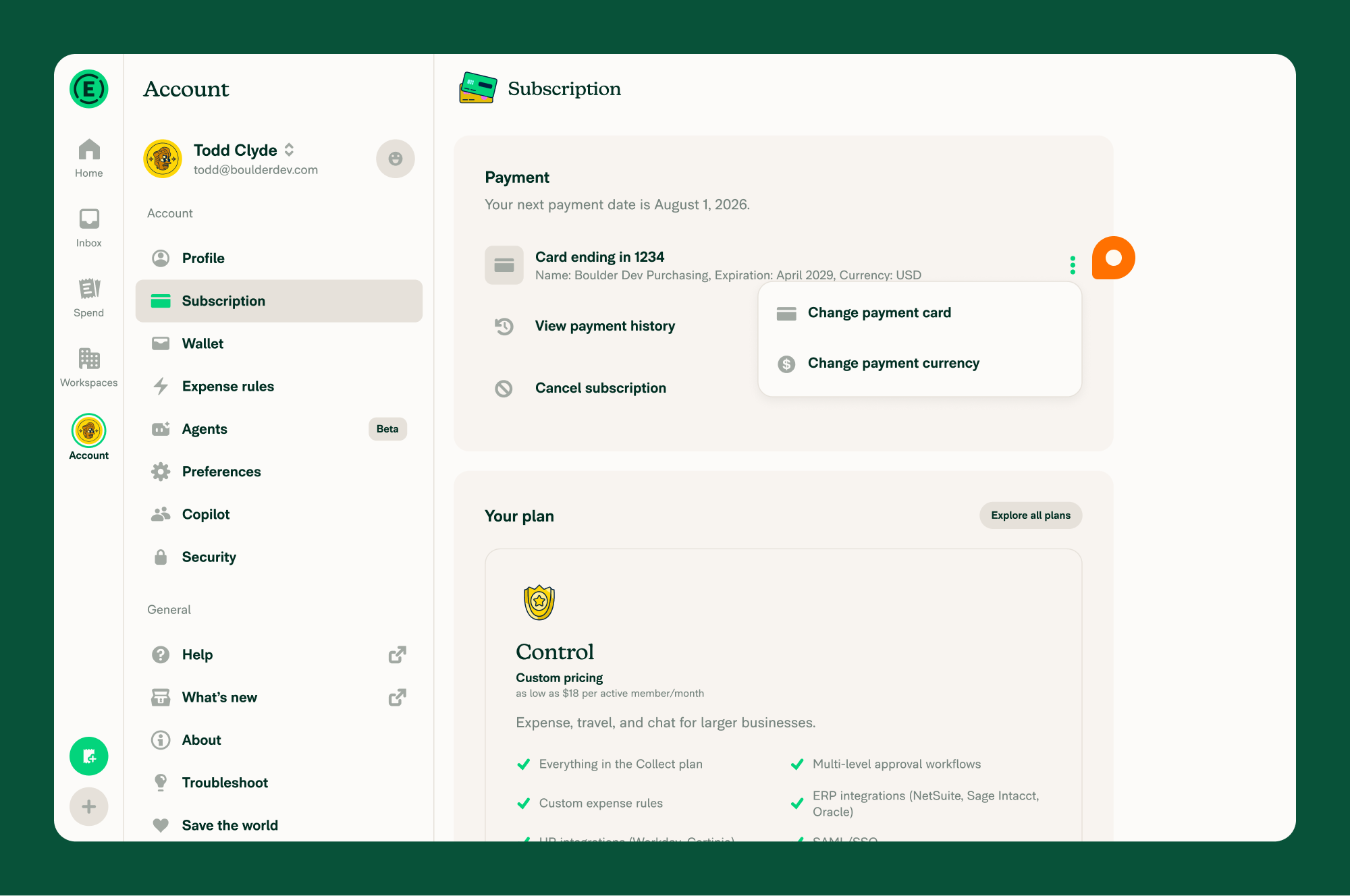
Task: Click the external link icon beside What's new
Action: click(x=398, y=697)
